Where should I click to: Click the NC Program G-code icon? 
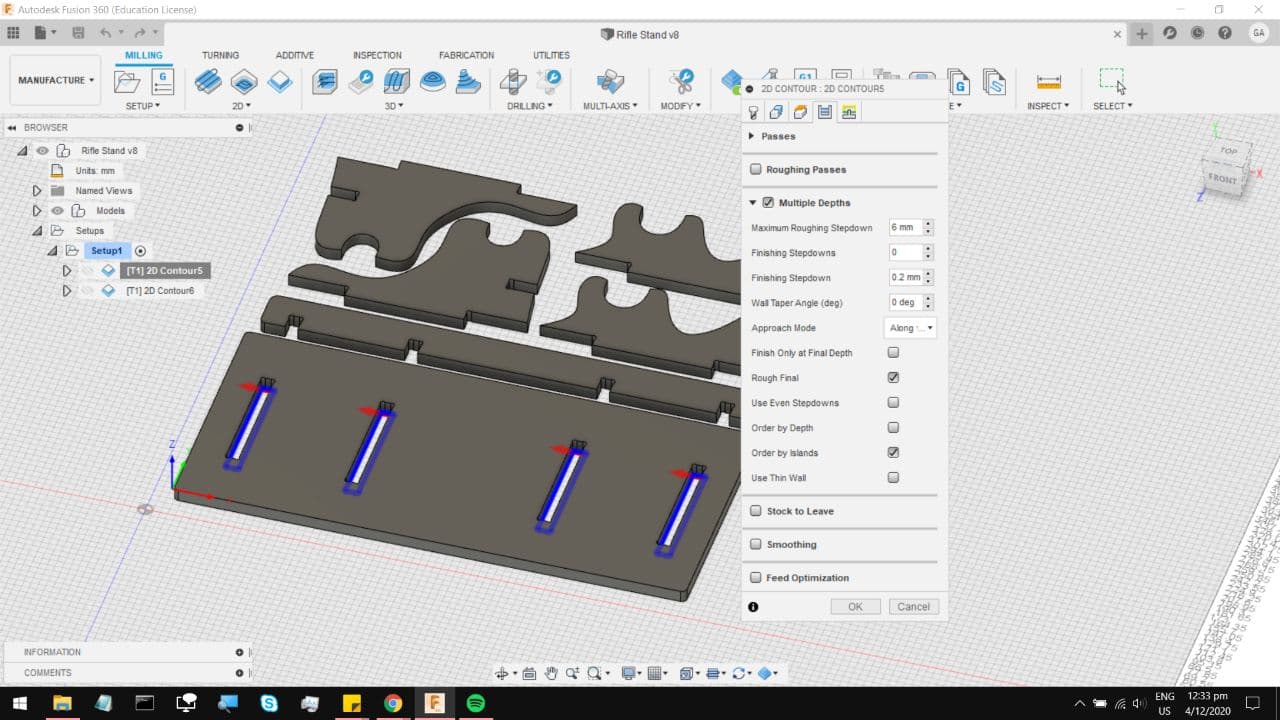click(x=162, y=82)
